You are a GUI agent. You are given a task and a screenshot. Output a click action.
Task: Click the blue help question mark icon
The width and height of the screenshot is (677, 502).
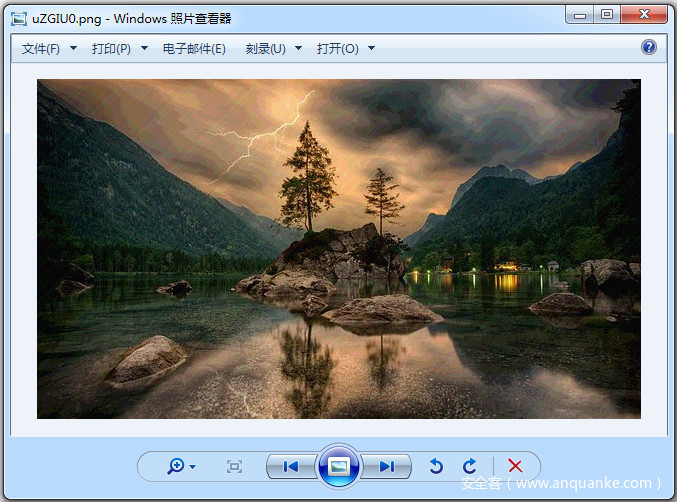[649, 48]
